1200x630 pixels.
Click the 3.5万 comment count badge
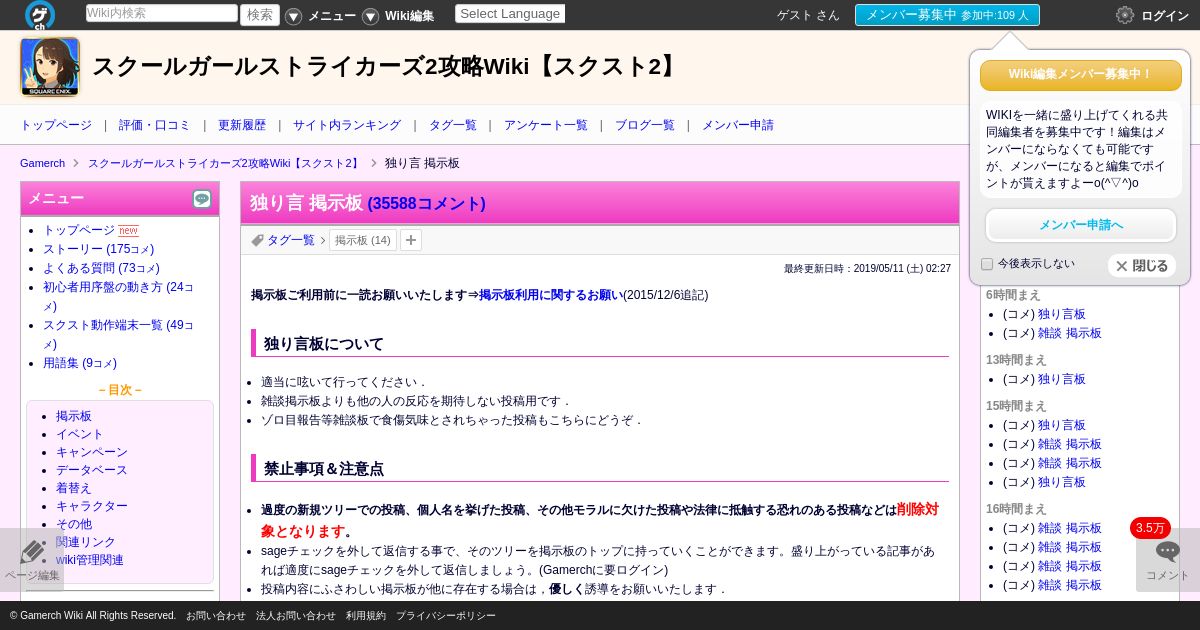pyautogui.click(x=1150, y=528)
